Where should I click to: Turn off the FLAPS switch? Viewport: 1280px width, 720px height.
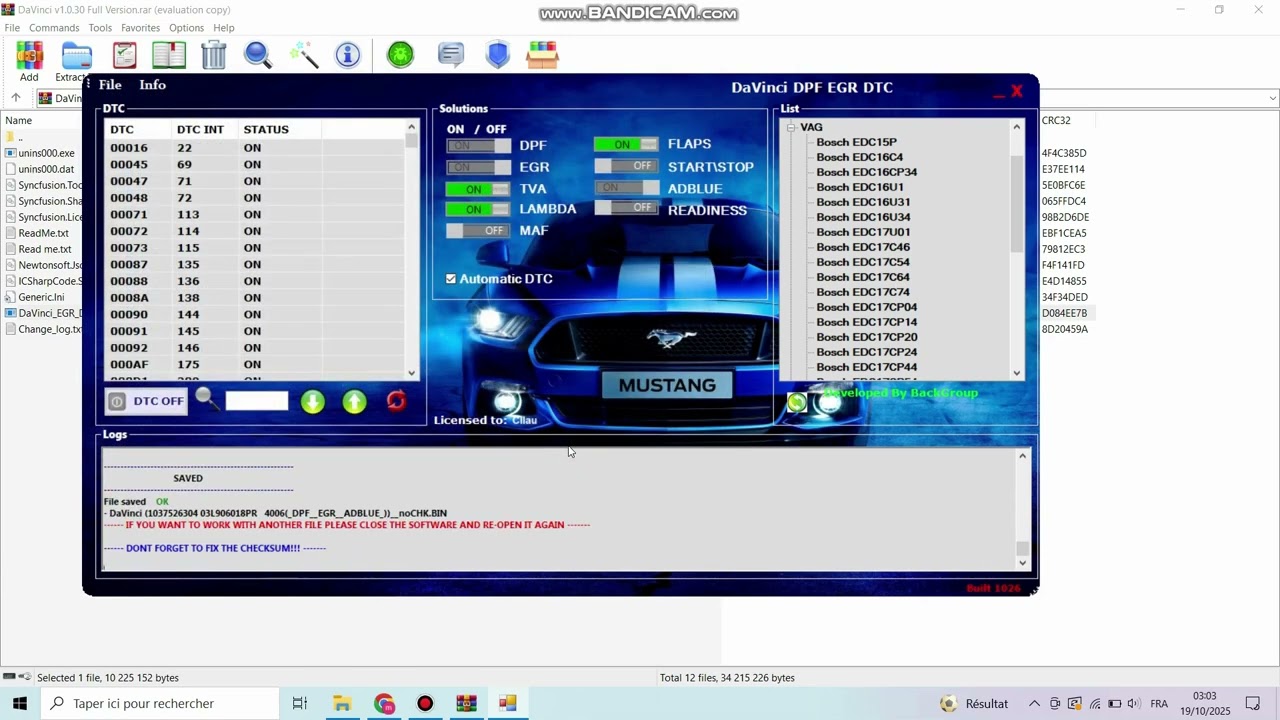626,145
